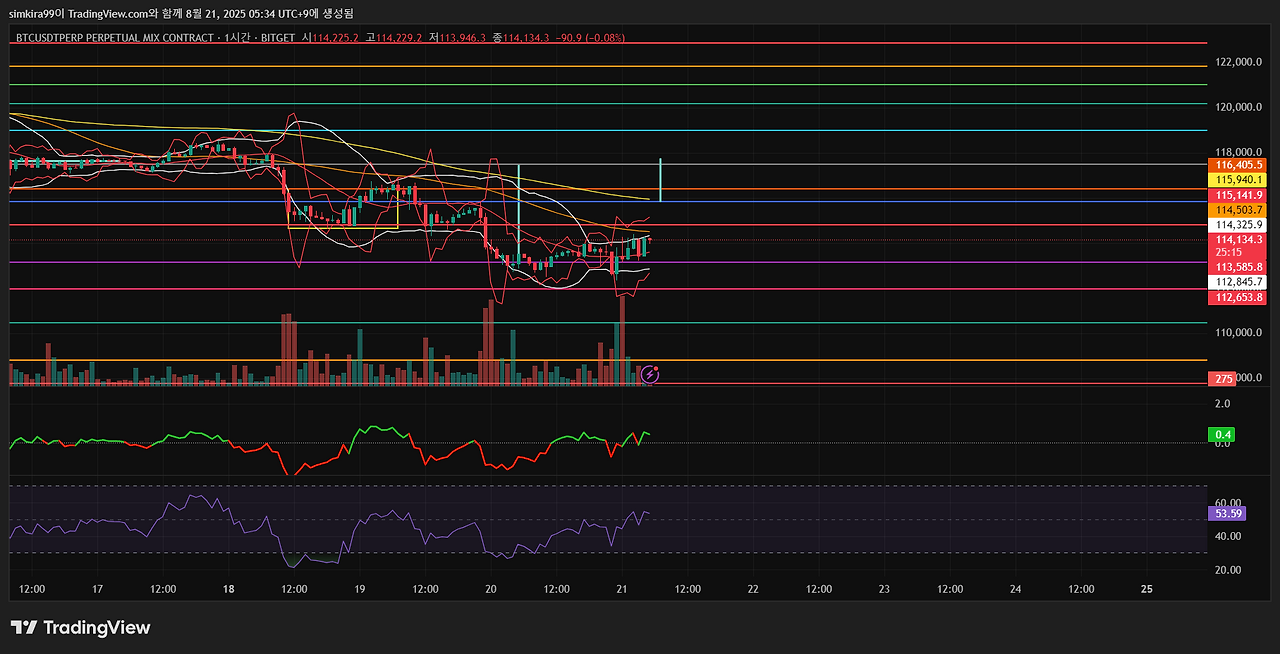Click the 120,000.0 price axis label
Viewport: 1280px width, 654px height.
click(x=1238, y=107)
